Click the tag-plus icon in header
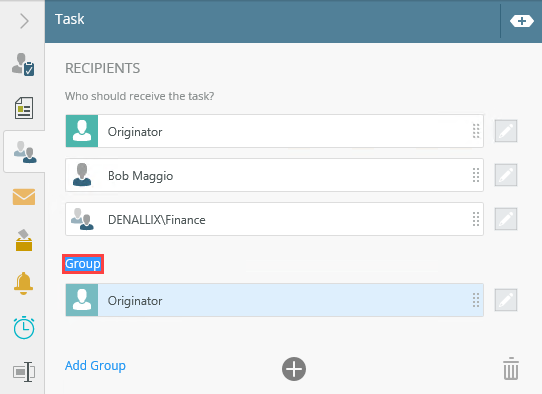 [522, 21]
